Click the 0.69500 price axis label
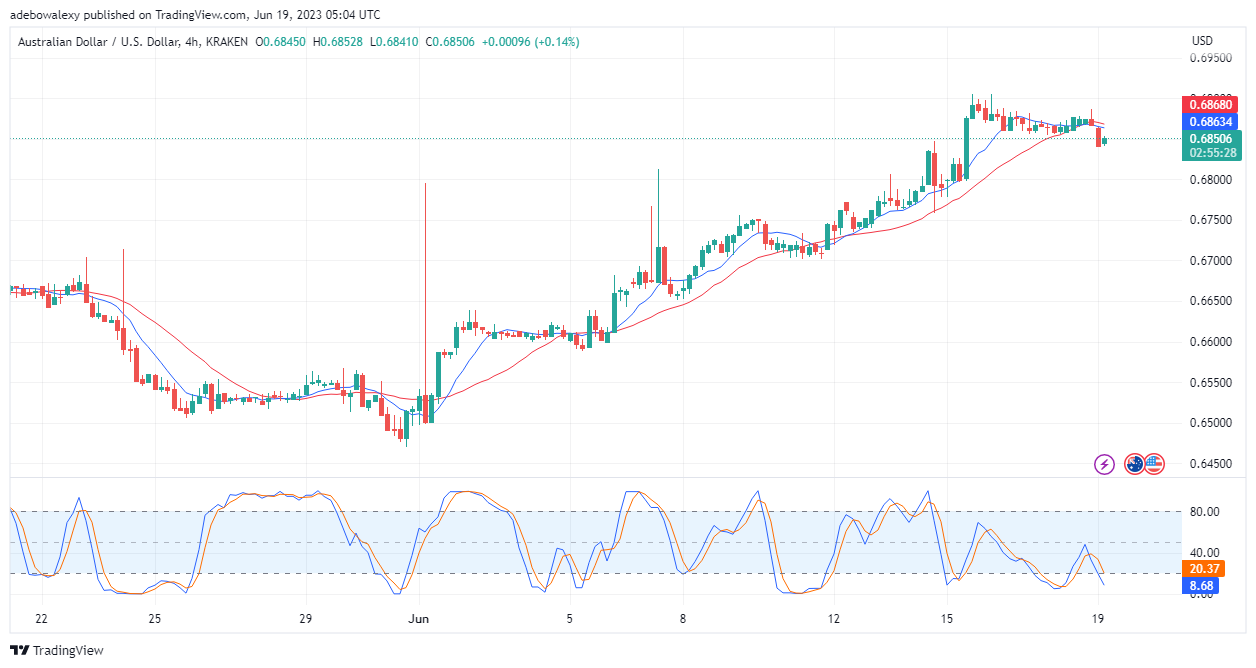 (1210, 58)
